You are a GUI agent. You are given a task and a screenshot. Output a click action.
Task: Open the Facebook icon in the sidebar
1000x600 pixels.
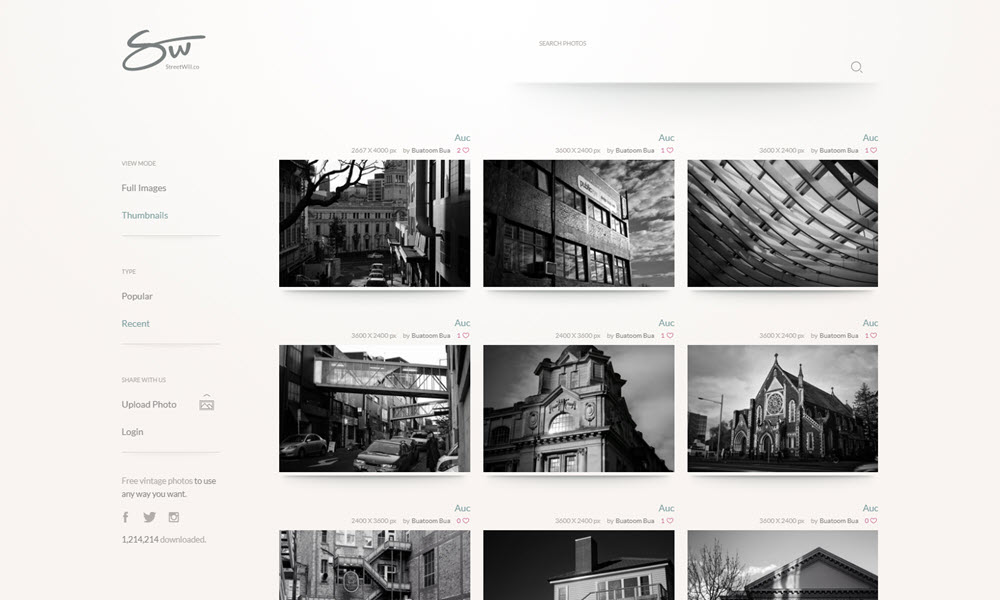126,517
